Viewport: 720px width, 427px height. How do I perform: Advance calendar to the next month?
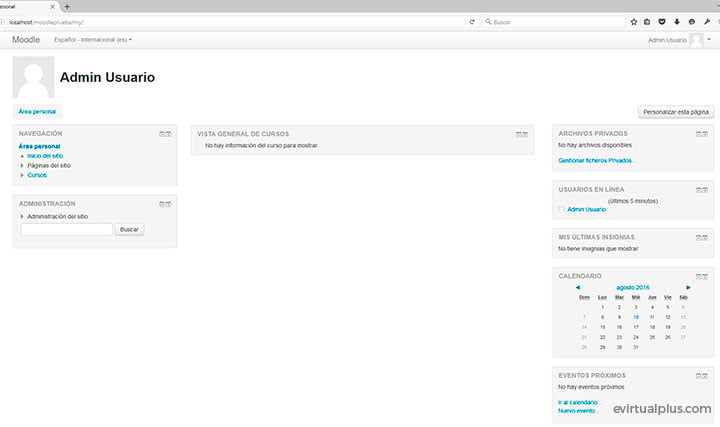click(x=688, y=287)
